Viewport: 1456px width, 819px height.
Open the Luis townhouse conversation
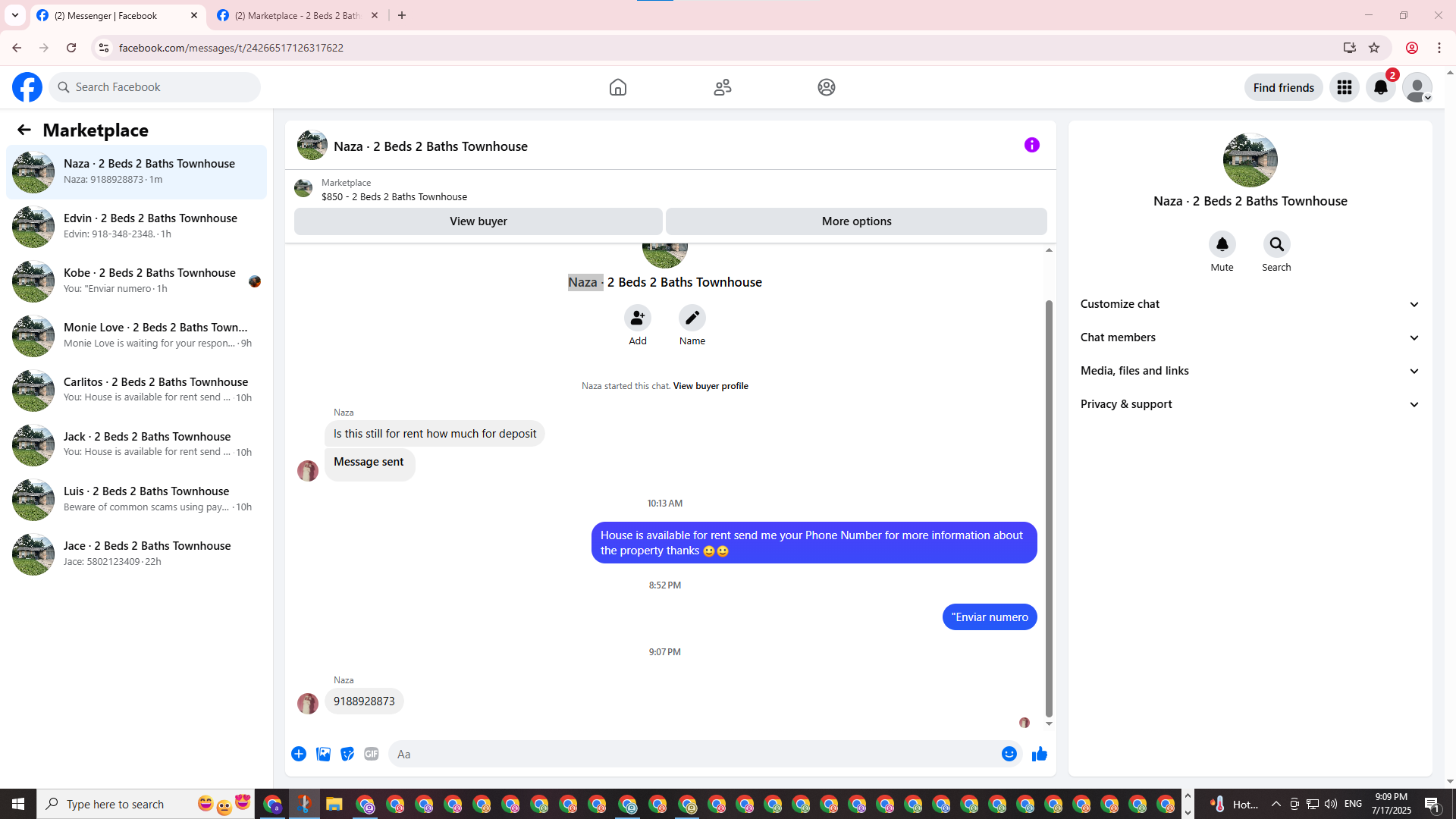[x=136, y=499]
